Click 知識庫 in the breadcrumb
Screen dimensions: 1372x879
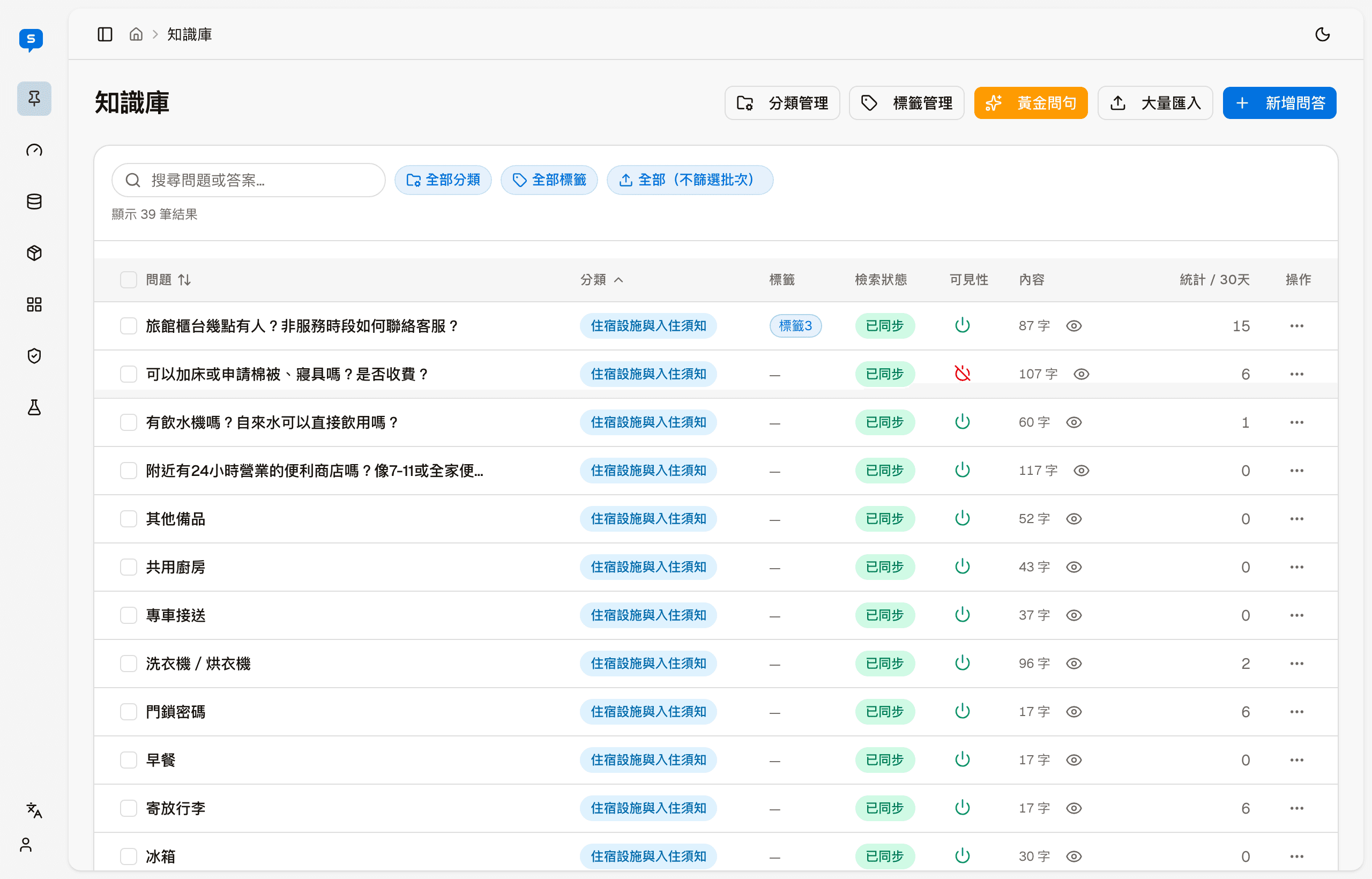coord(190,35)
